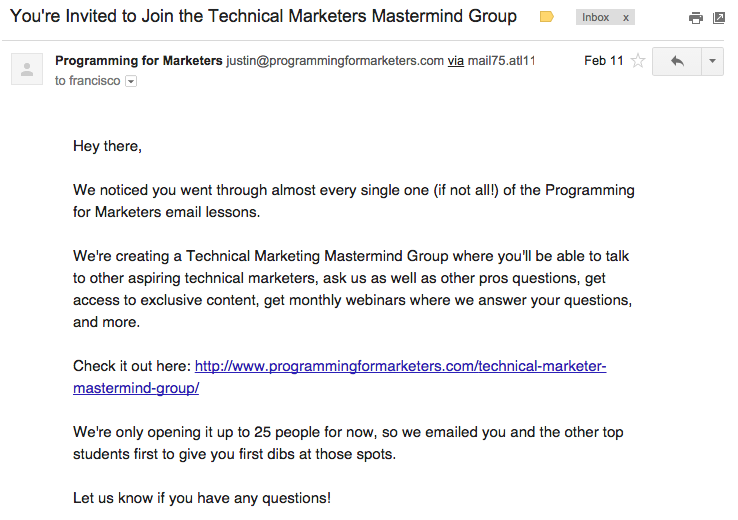The height and width of the screenshot is (520, 738).
Task: Click the Inbox label tag
Action: pyautogui.click(x=595, y=17)
